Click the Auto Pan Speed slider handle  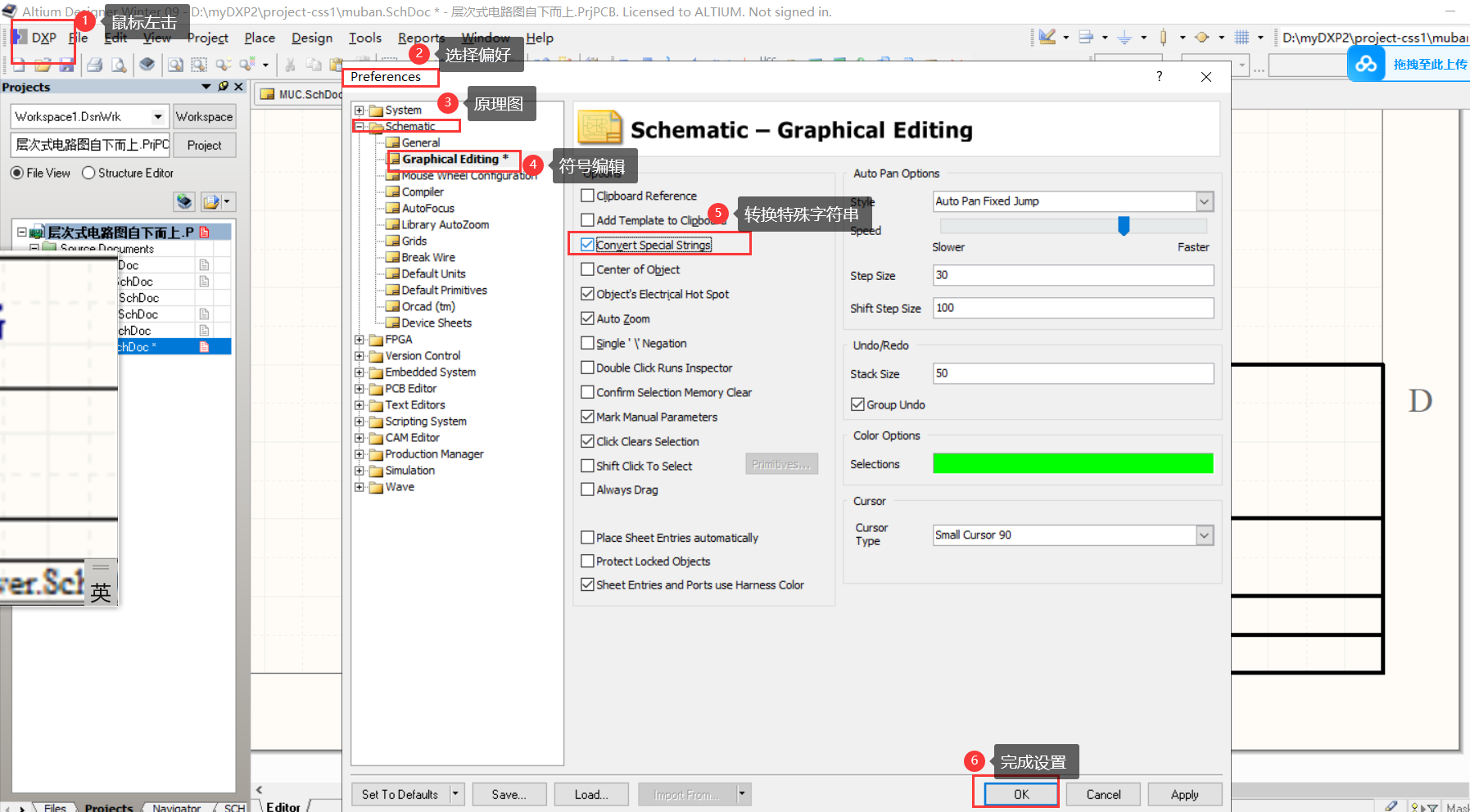1124,225
